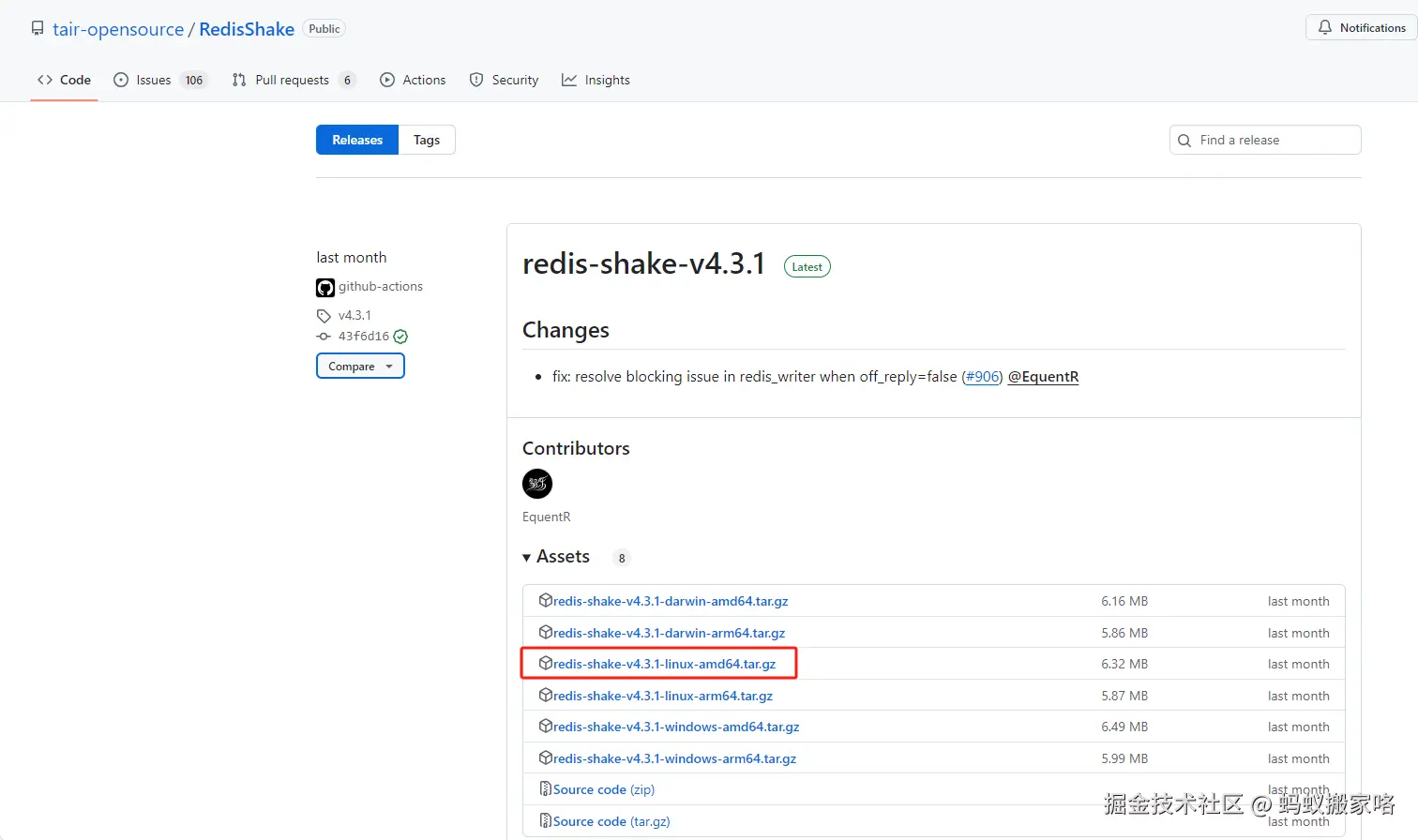The width and height of the screenshot is (1418, 840).
Task: Click the search magnifier icon in Find a release
Action: pos(1184,141)
